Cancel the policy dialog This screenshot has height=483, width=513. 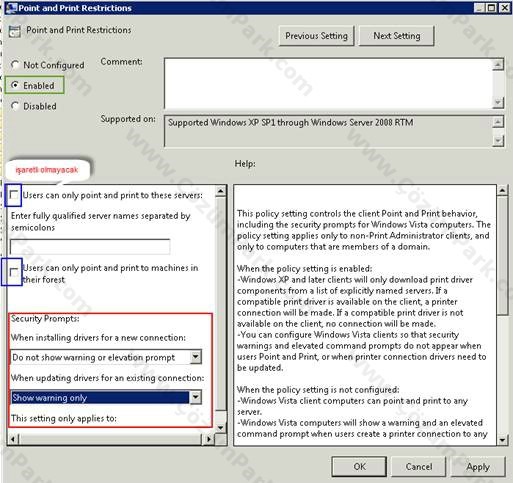(x=419, y=466)
